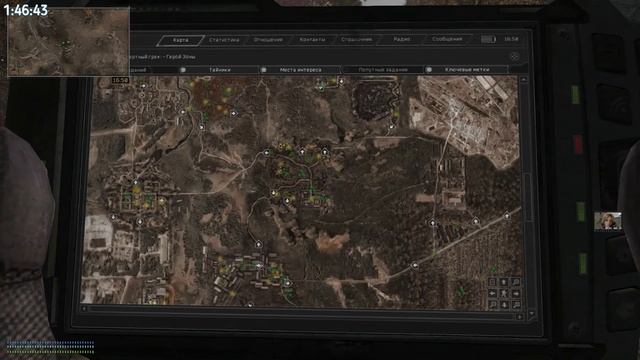Switch to the Статистика tab
Viewport: 640px width, 360px height.
tap(224, 40)
